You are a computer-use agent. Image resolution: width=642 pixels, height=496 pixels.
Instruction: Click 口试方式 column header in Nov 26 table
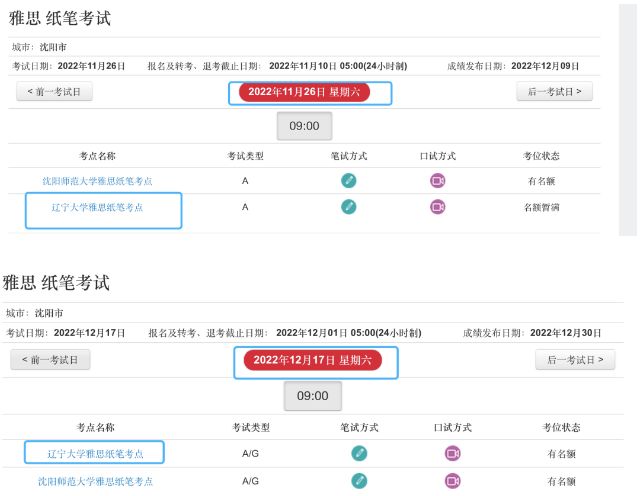click(x=438, y=156)
